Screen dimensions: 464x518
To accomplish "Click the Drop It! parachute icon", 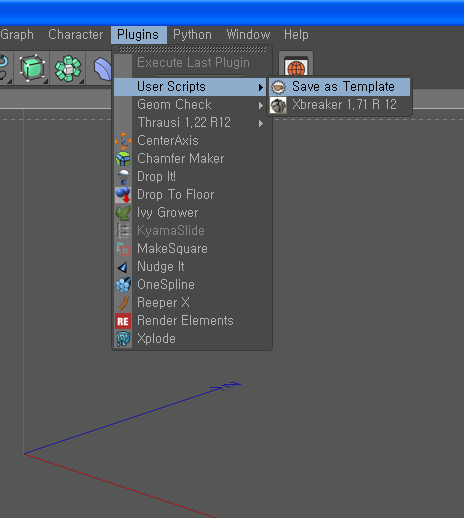I will (123, 177).
